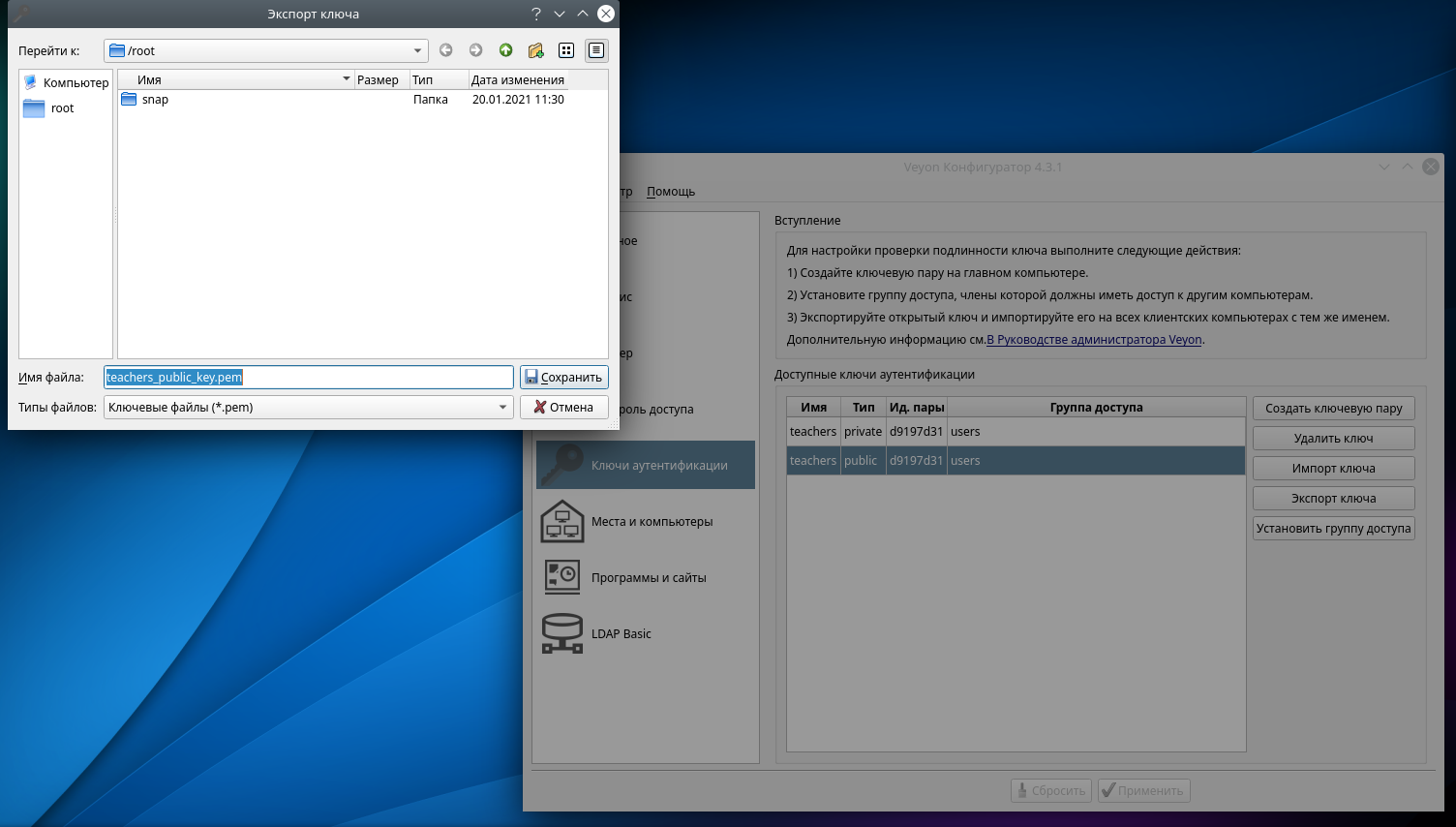Click the 20.01.2021 11:30 date cell
Viewport: 1456px width, 827px height.
(x=518, y=100)
